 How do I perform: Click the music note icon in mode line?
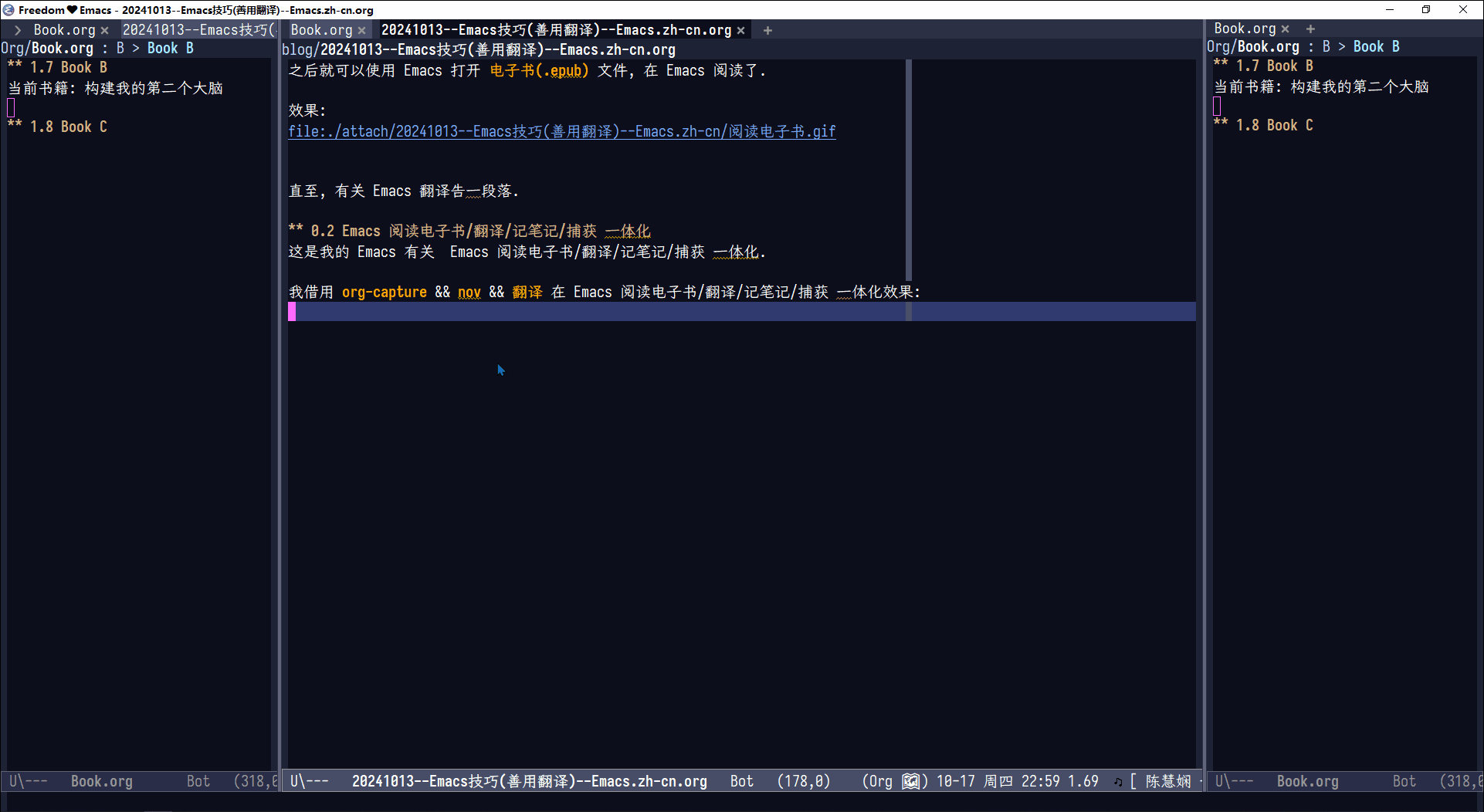1117,782
